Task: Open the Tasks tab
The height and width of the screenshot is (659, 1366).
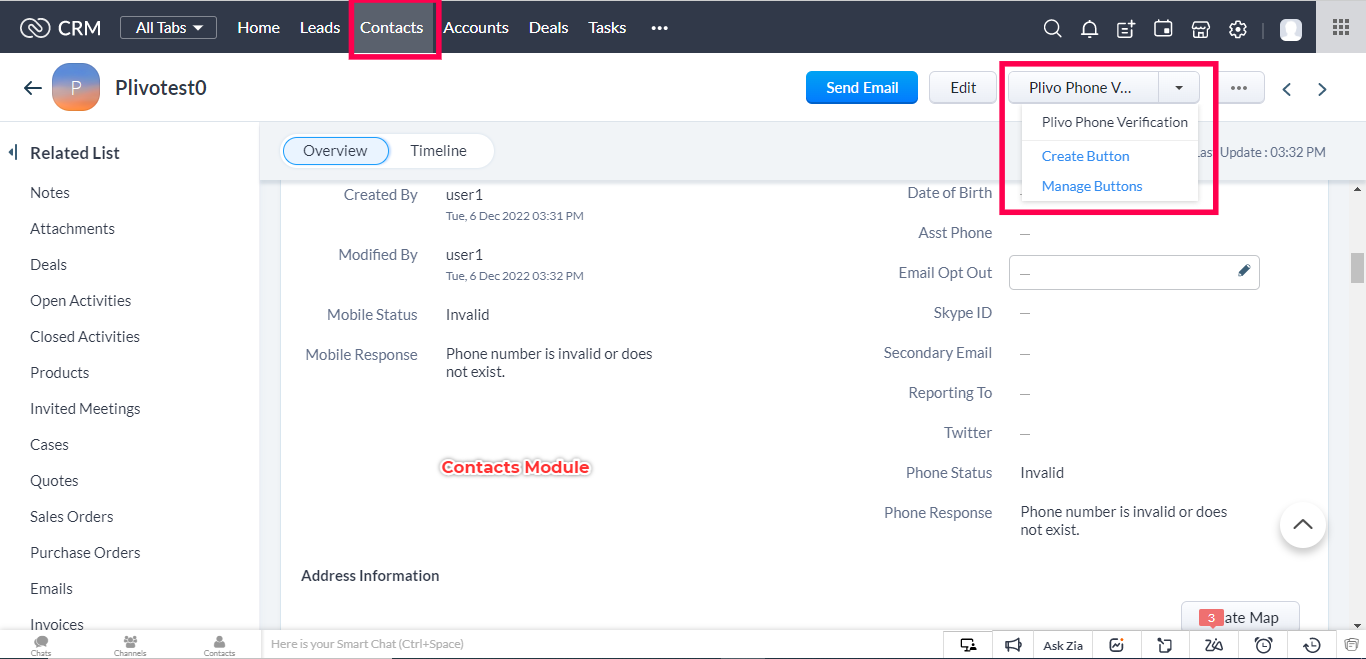Action: [x=607, y=28]
